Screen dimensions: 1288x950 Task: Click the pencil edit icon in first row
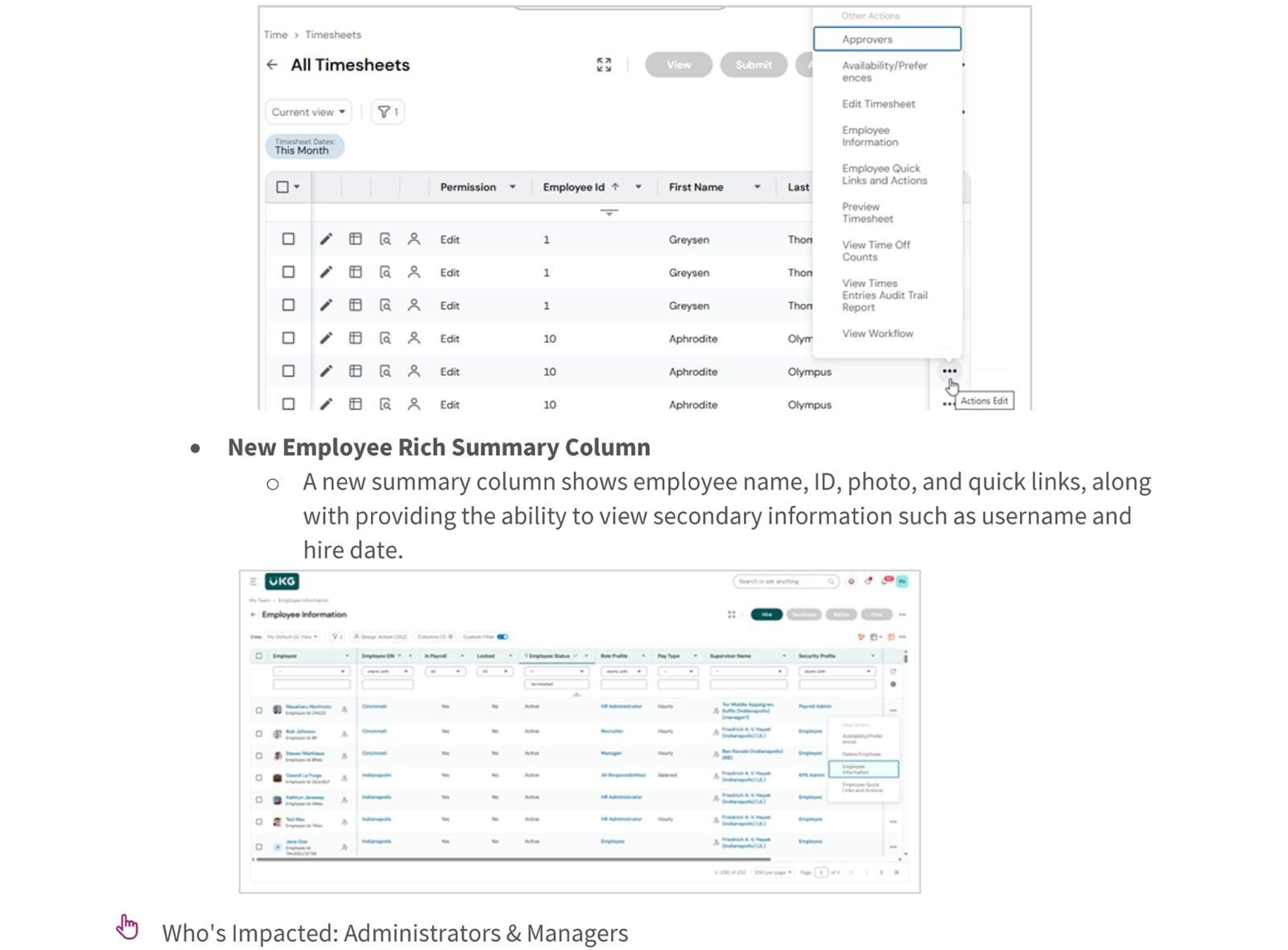tap(326, 239)
